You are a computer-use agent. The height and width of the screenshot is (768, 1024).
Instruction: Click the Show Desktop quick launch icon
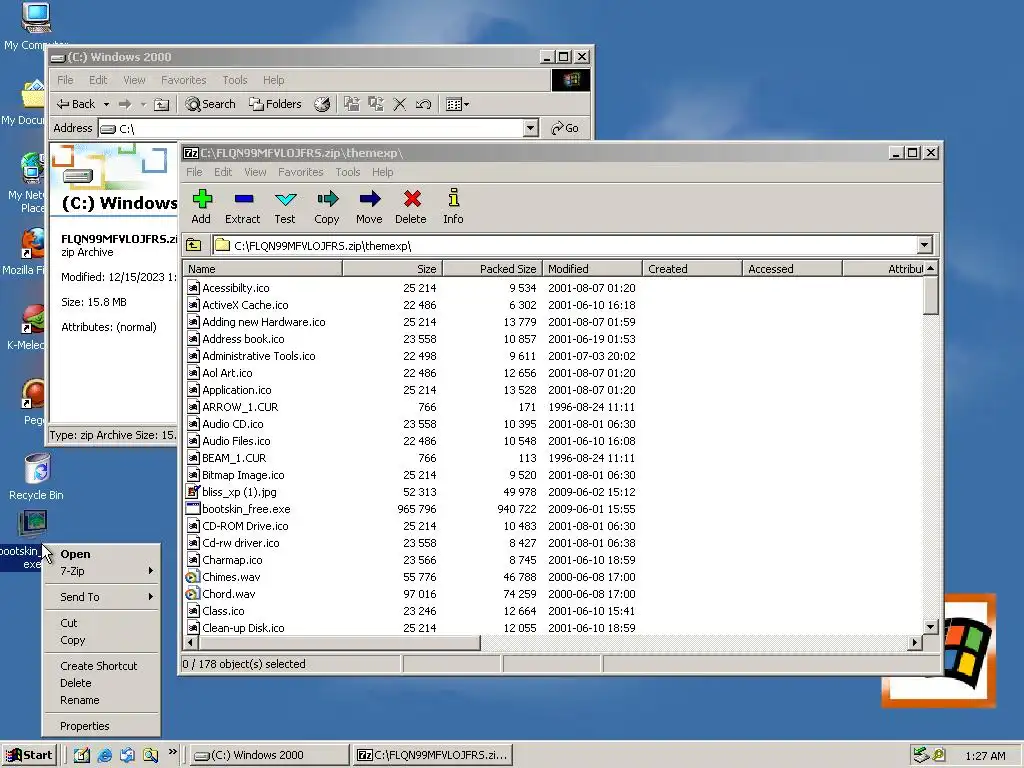82,755
